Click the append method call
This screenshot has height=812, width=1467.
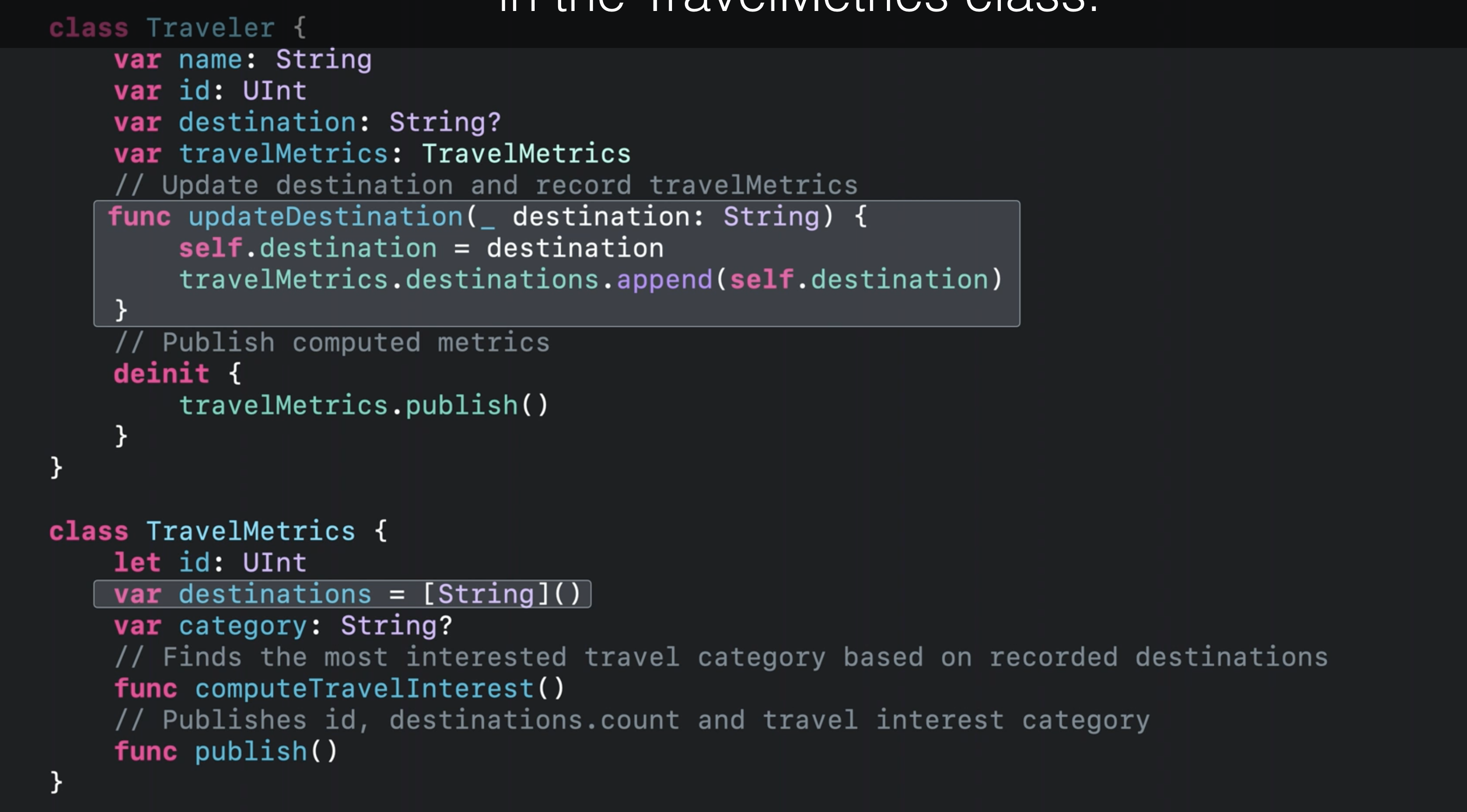click(664, 280)
